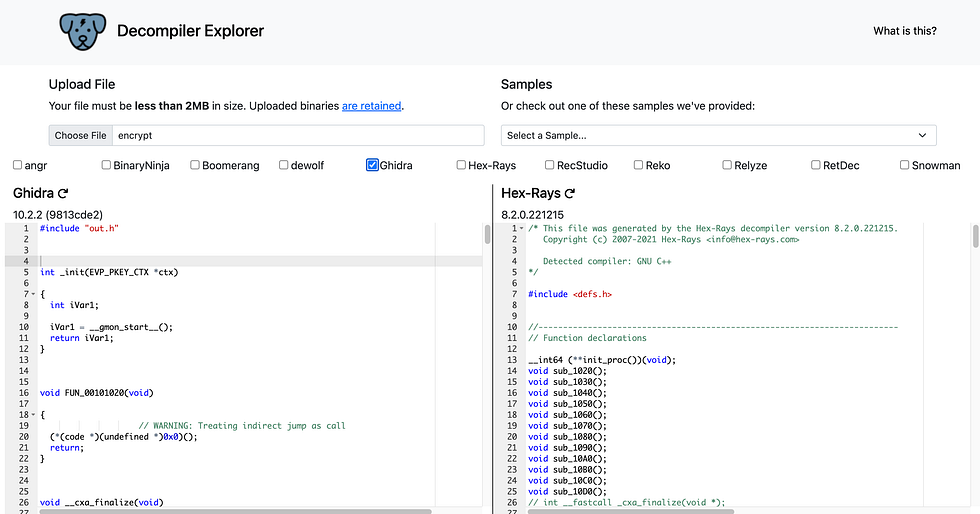Rerun Ghidra with its refresh icon
The width and height of the screenshot is (980, 514).
62,193
